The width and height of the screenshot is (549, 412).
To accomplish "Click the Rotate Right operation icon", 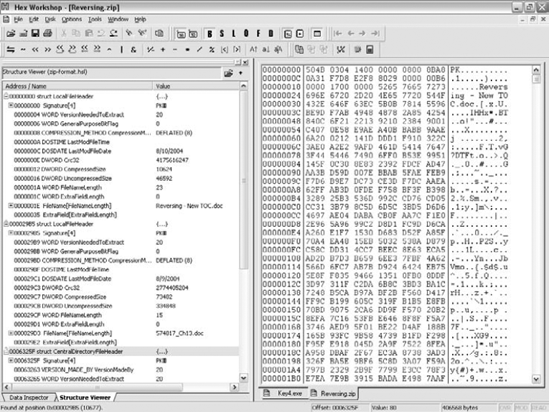I will 72,50.
